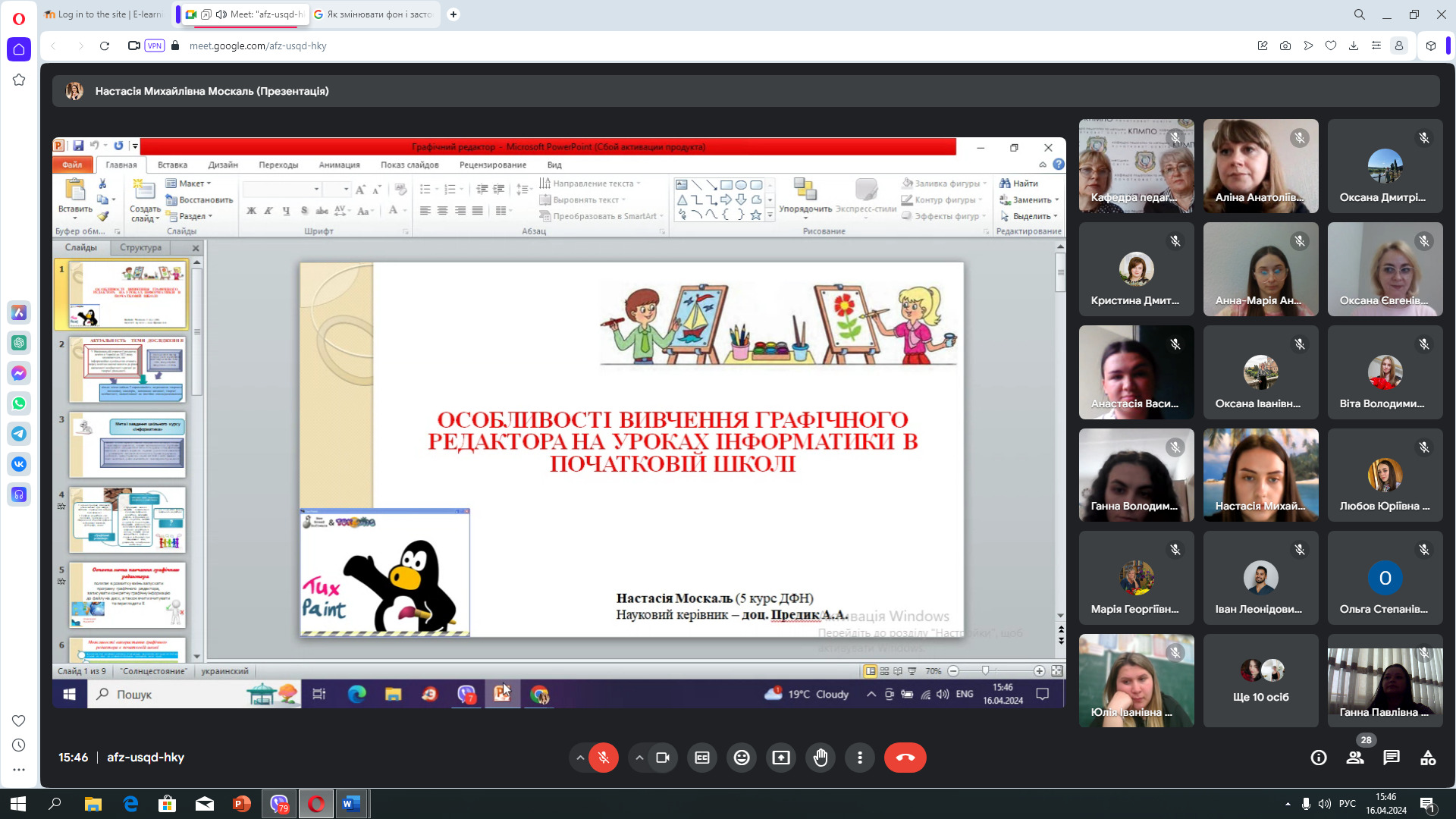Open meeting details info icon
1456x819 pixels.
[1319, 758]
